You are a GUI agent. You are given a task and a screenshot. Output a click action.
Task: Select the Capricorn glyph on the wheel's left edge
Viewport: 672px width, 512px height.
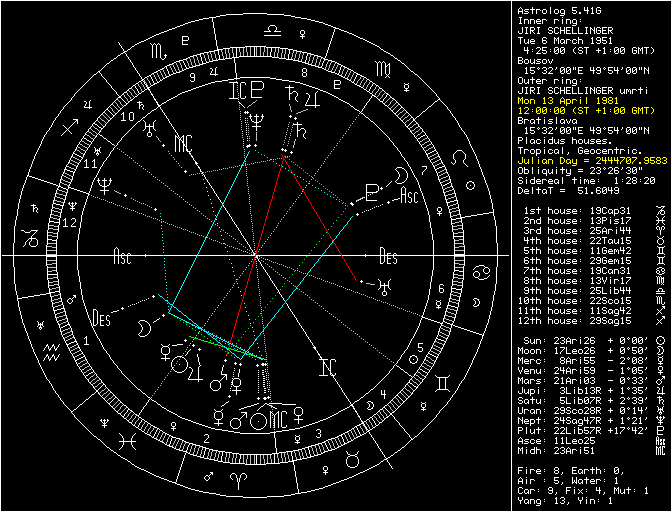pyautogui.click(x=32, y=239)
